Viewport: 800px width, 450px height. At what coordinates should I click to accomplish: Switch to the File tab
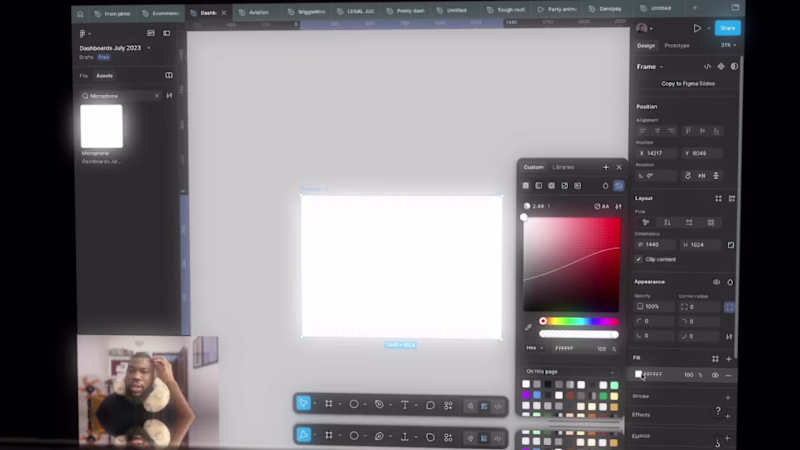(84, 76)
